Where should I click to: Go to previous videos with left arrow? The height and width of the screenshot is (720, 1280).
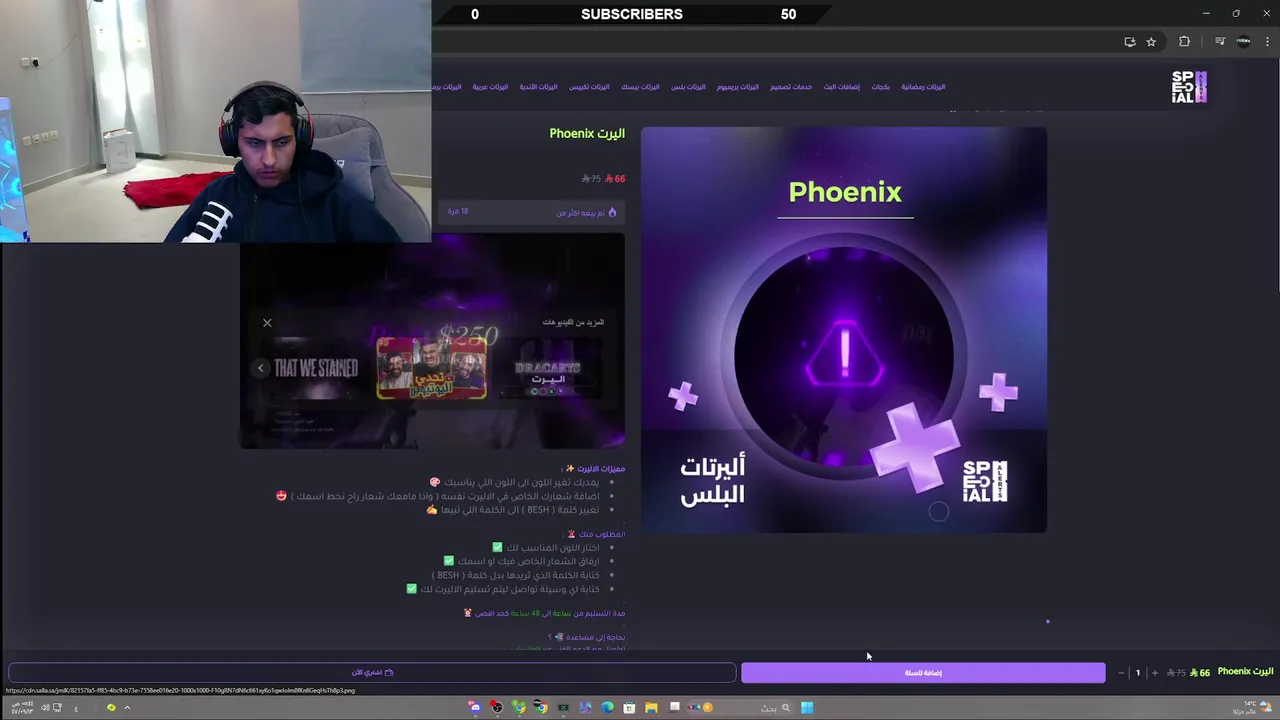pyautogui.click(x=261, y=368)
